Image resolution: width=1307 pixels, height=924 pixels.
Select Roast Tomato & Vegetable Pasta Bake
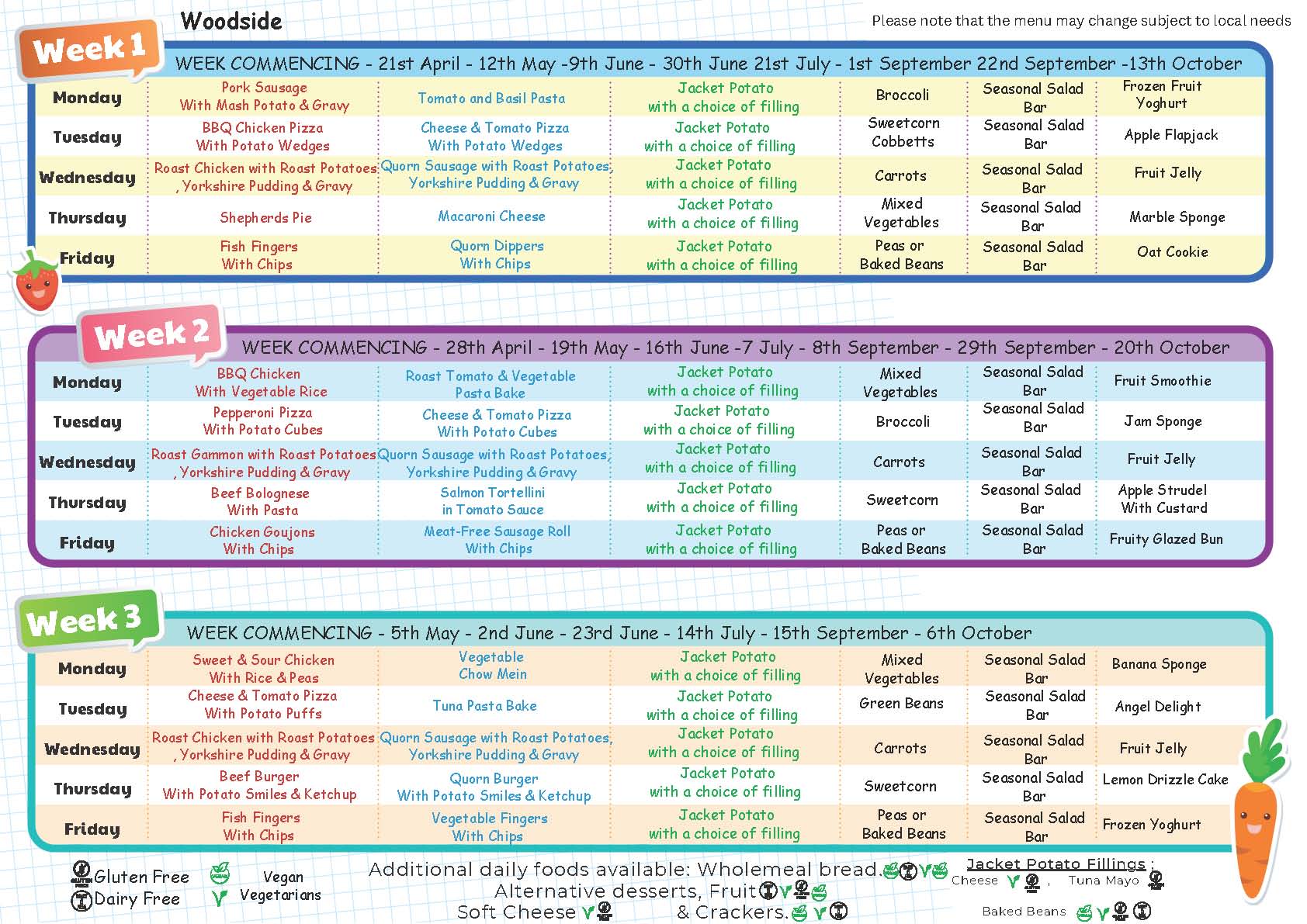[x=491, y=384]
